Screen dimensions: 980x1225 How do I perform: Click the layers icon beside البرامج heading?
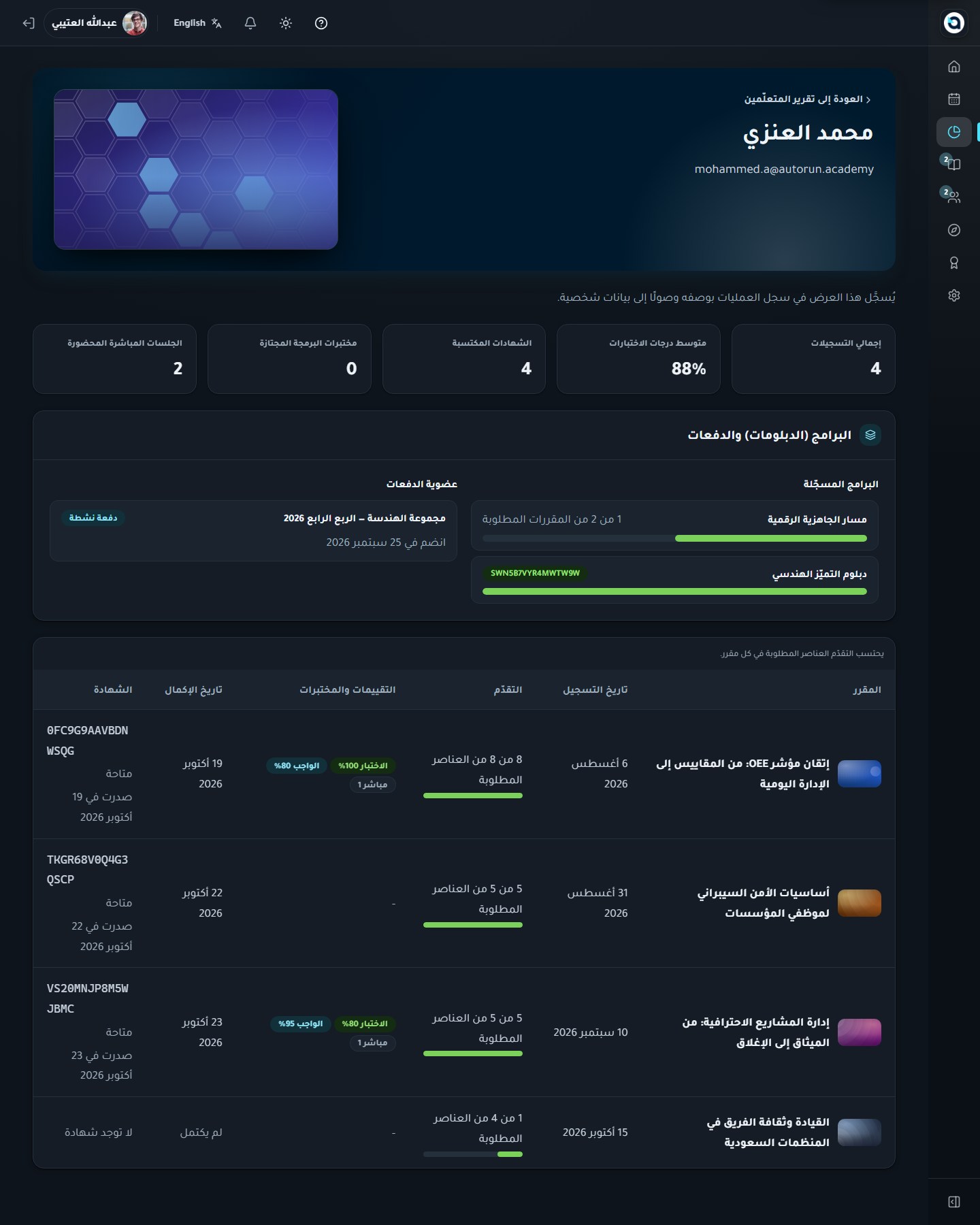(x=870, y=435)
